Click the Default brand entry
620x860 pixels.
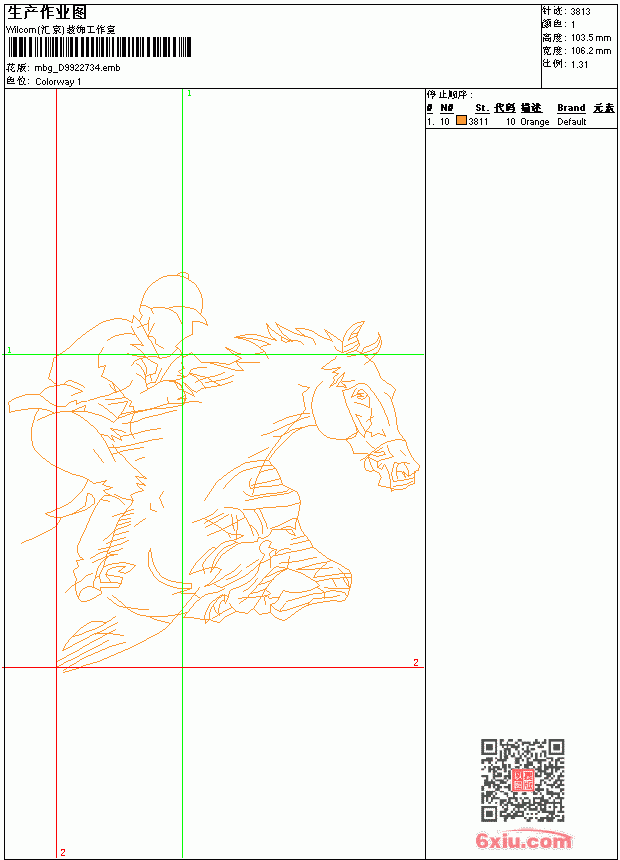point(572,122)
